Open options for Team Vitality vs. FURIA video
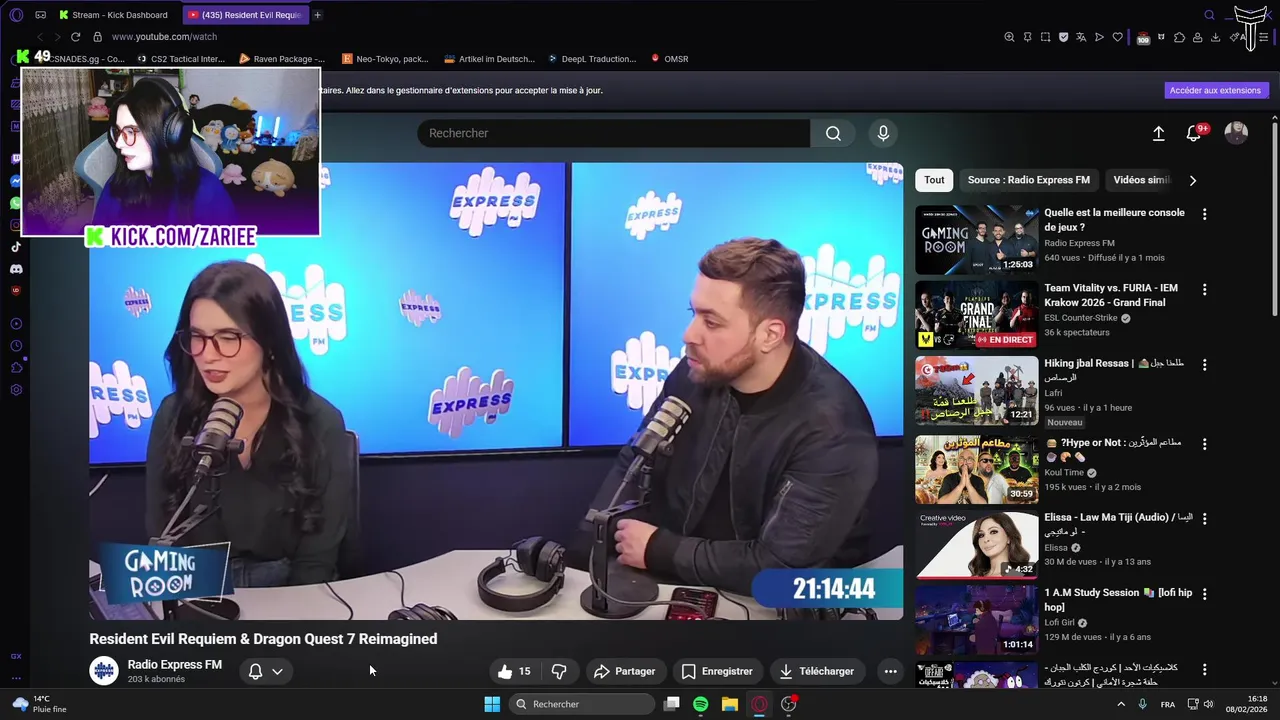The height and width of the screenshot is (720, 1280). (x=1204, y=289)
